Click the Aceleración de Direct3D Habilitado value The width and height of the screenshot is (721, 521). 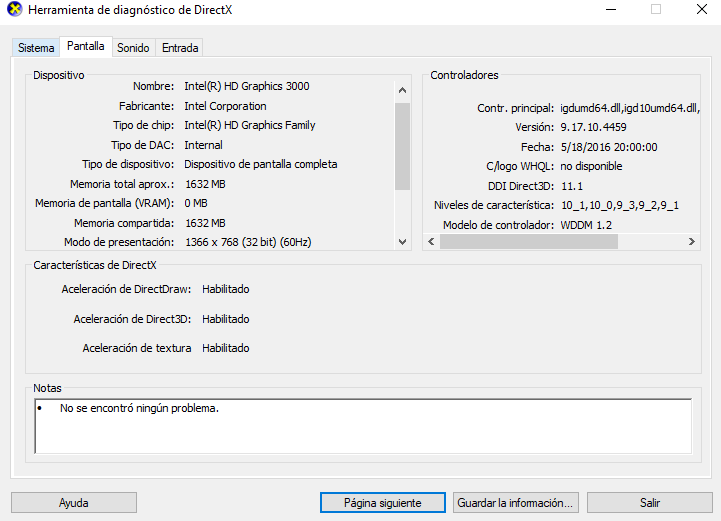point(226,319)
